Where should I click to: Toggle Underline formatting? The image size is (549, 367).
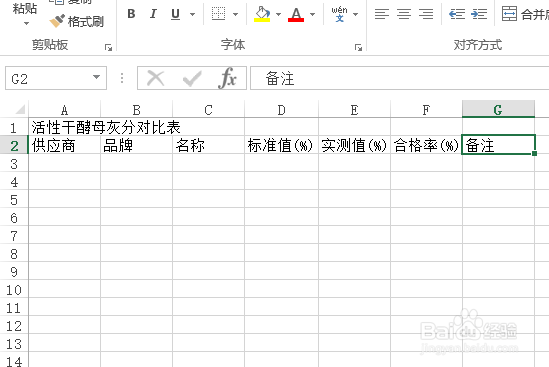point(175,14)
